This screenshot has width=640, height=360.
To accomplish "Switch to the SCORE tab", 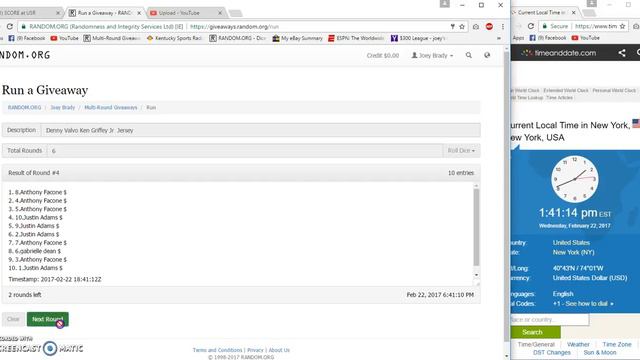I will click(x=29, y=13).
